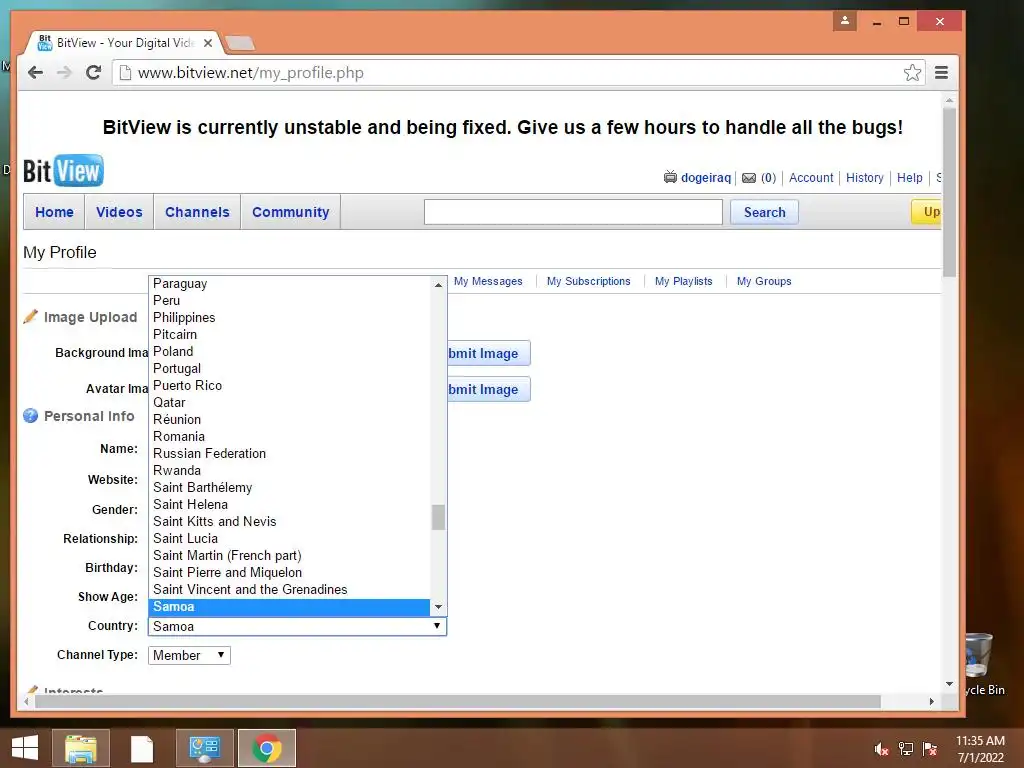Viewport: 1024px width, 768px height.
Task: Open the Home tab
Action: click(x=54, y=212)
